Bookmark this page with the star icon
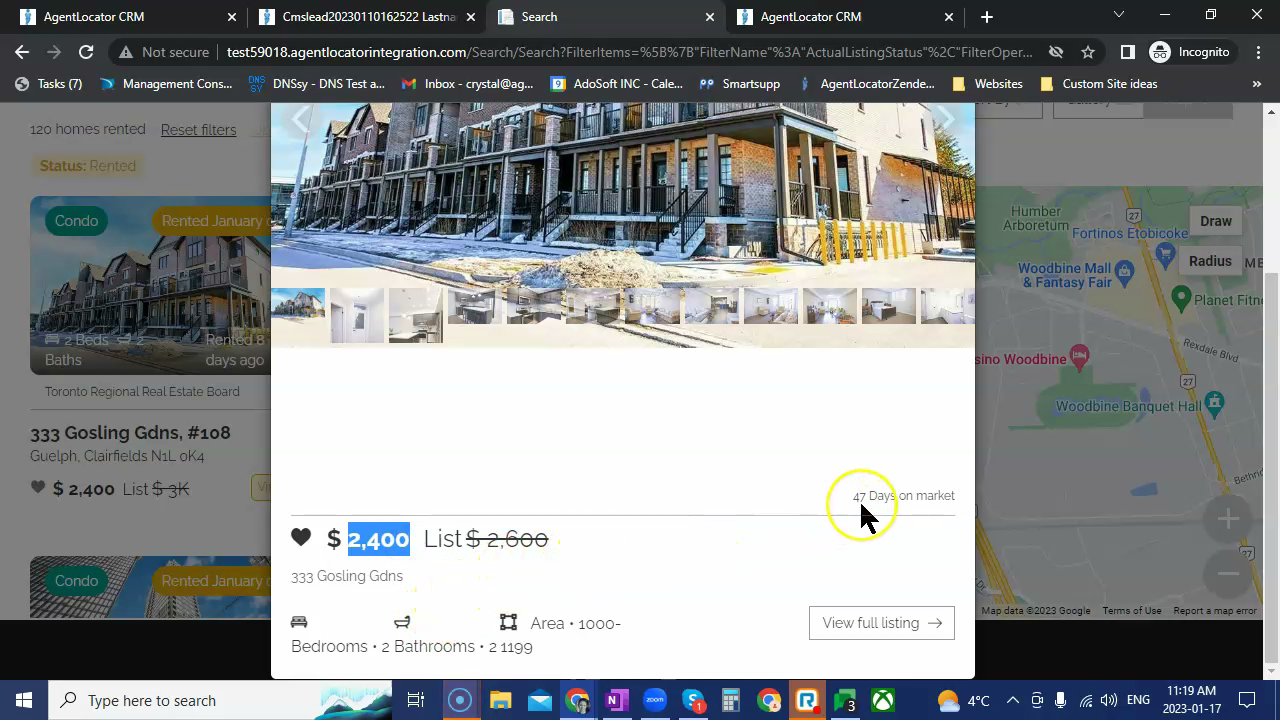This screenshot has height=720, width=1280. (x=1088, y=52)
